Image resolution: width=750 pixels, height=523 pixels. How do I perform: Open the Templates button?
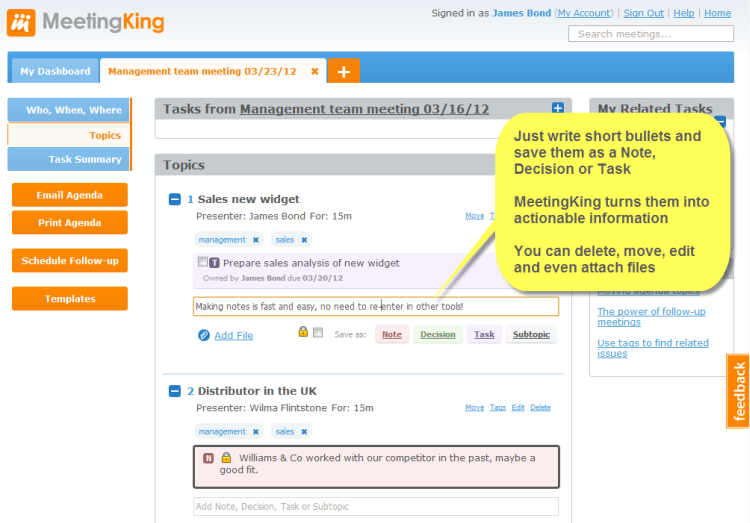coord(70,299)
